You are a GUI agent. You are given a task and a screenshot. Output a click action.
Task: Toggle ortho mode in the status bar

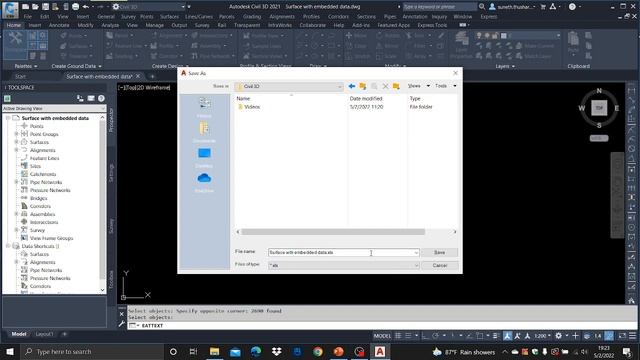pyautogui.click(x=425, y=336)
